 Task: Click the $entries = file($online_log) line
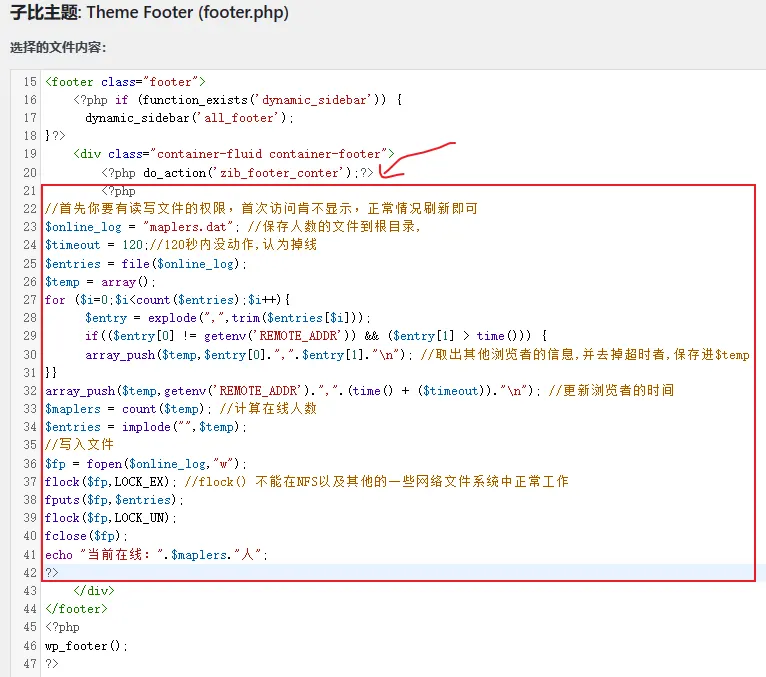pyautogui.click(x=146, y=263)
